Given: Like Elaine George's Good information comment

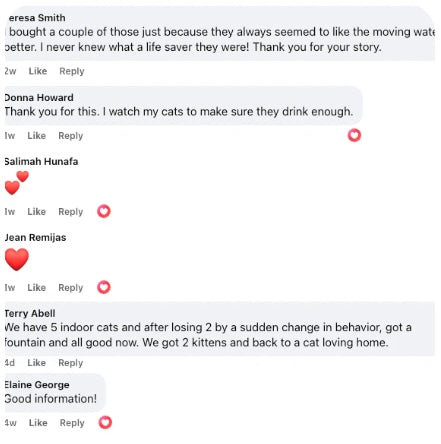Looking at the screenshot, I should 38,423.
